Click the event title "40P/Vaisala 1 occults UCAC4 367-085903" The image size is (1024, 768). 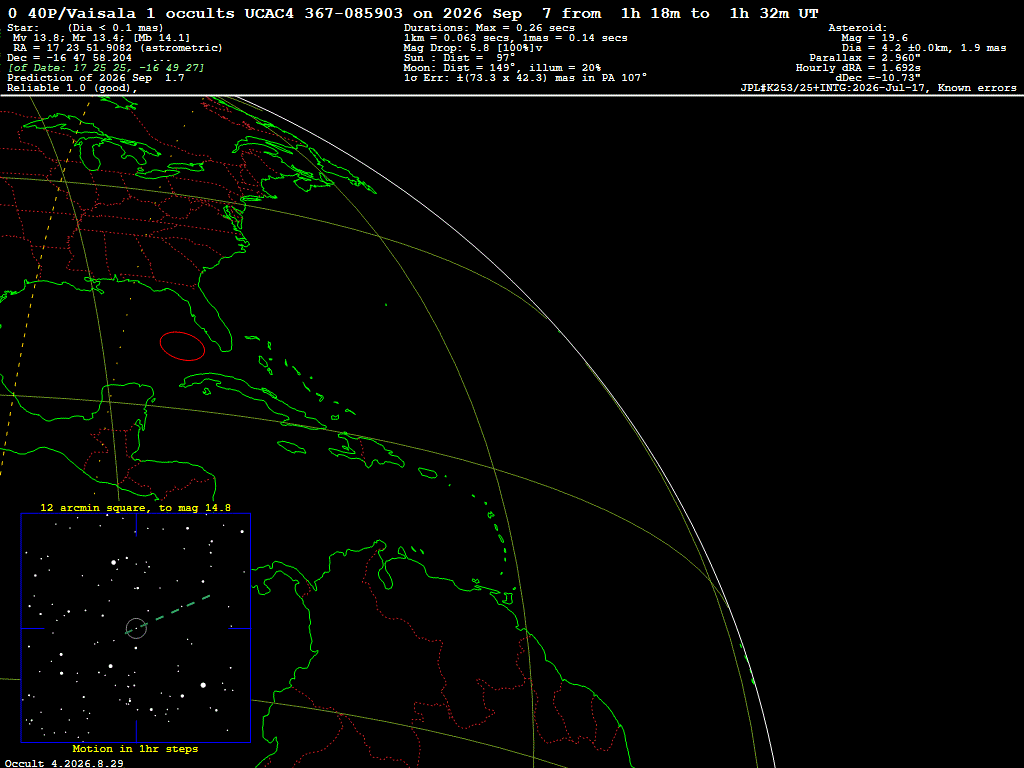[215, 13]
